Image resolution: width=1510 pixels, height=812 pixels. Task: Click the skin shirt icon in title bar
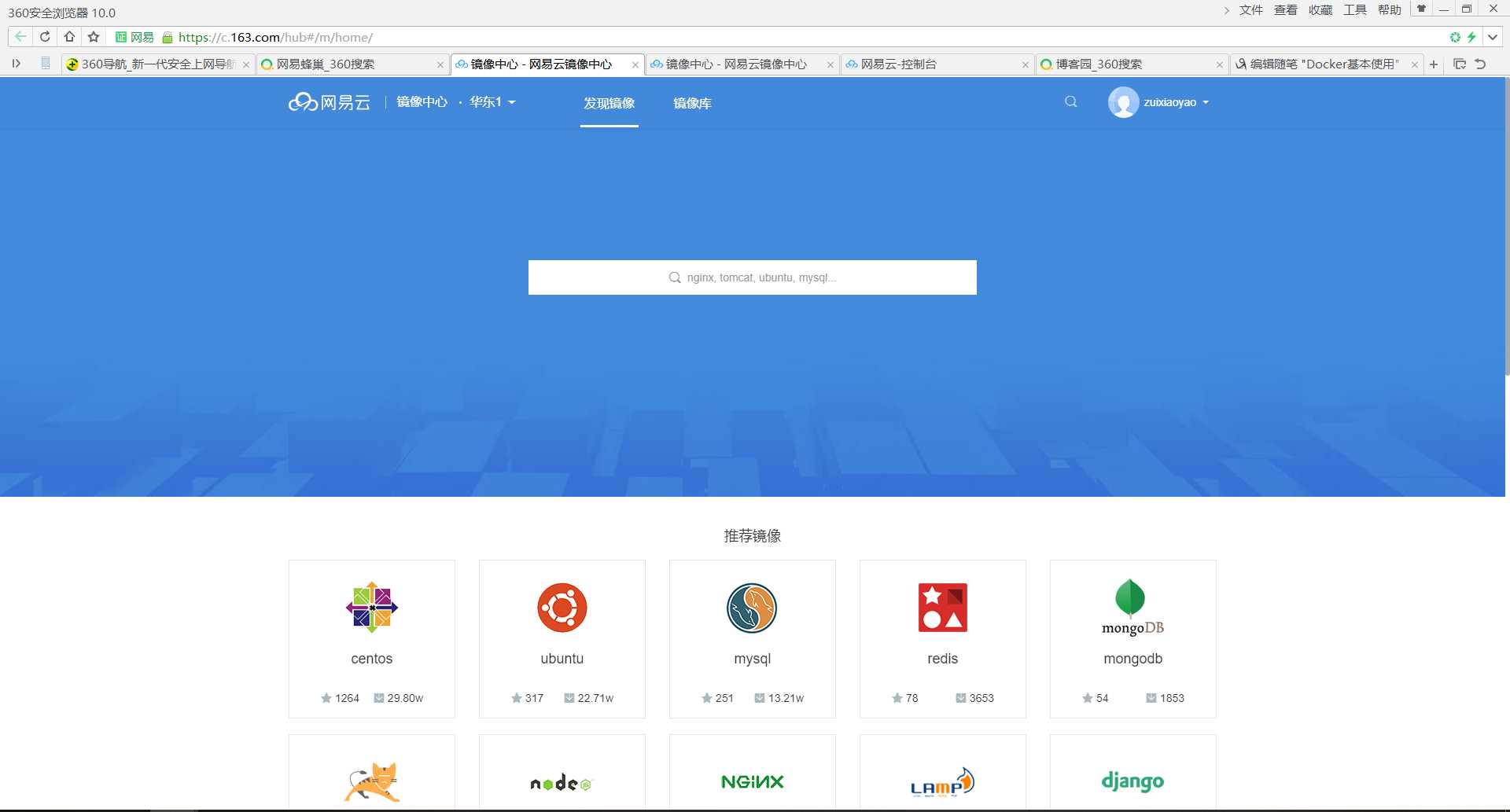1421,9
